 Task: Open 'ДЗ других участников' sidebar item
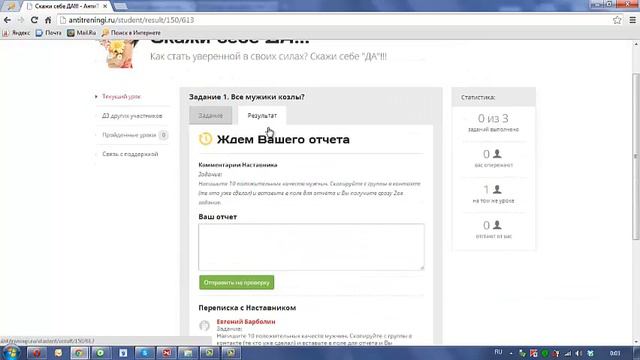pyautogui.click(x=132, y=116)
